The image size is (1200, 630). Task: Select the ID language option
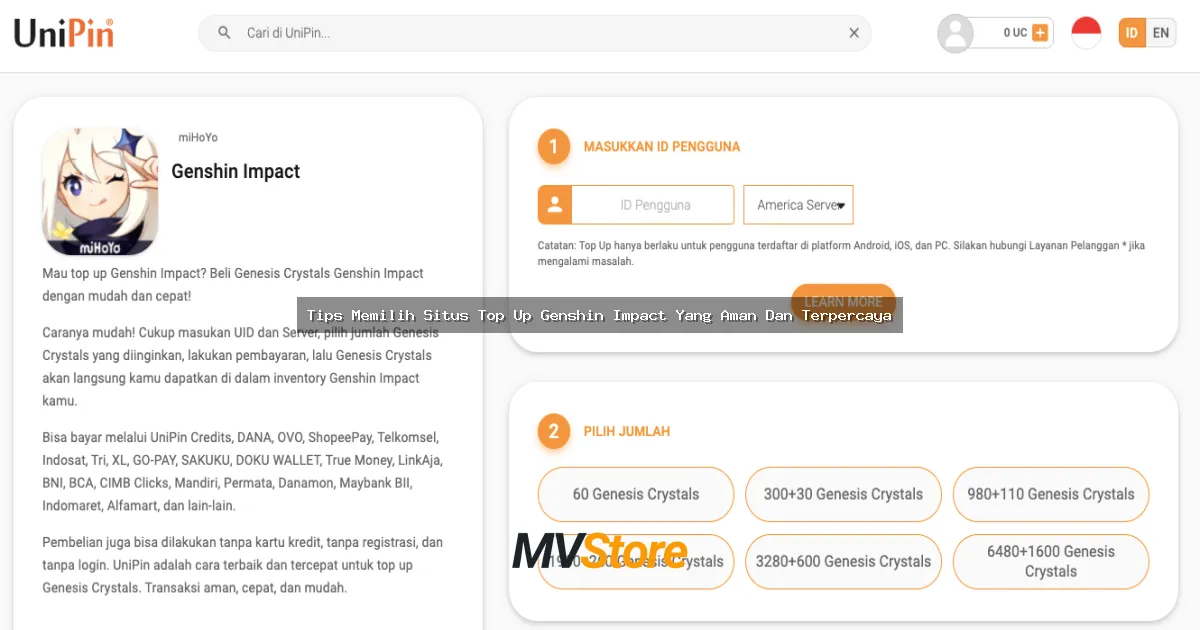[x=1131, y=32]
